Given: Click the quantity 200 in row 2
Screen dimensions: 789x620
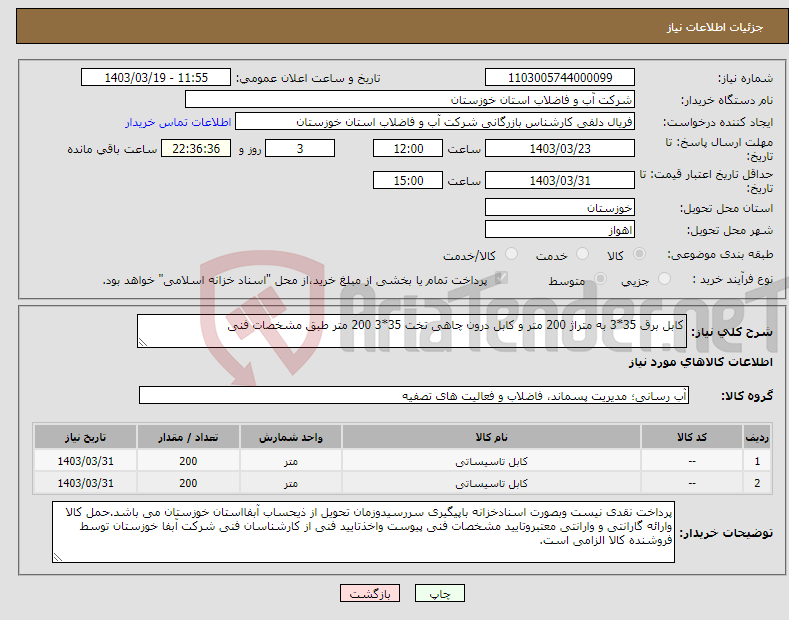Looking at the screenshot, I should 188,483.
